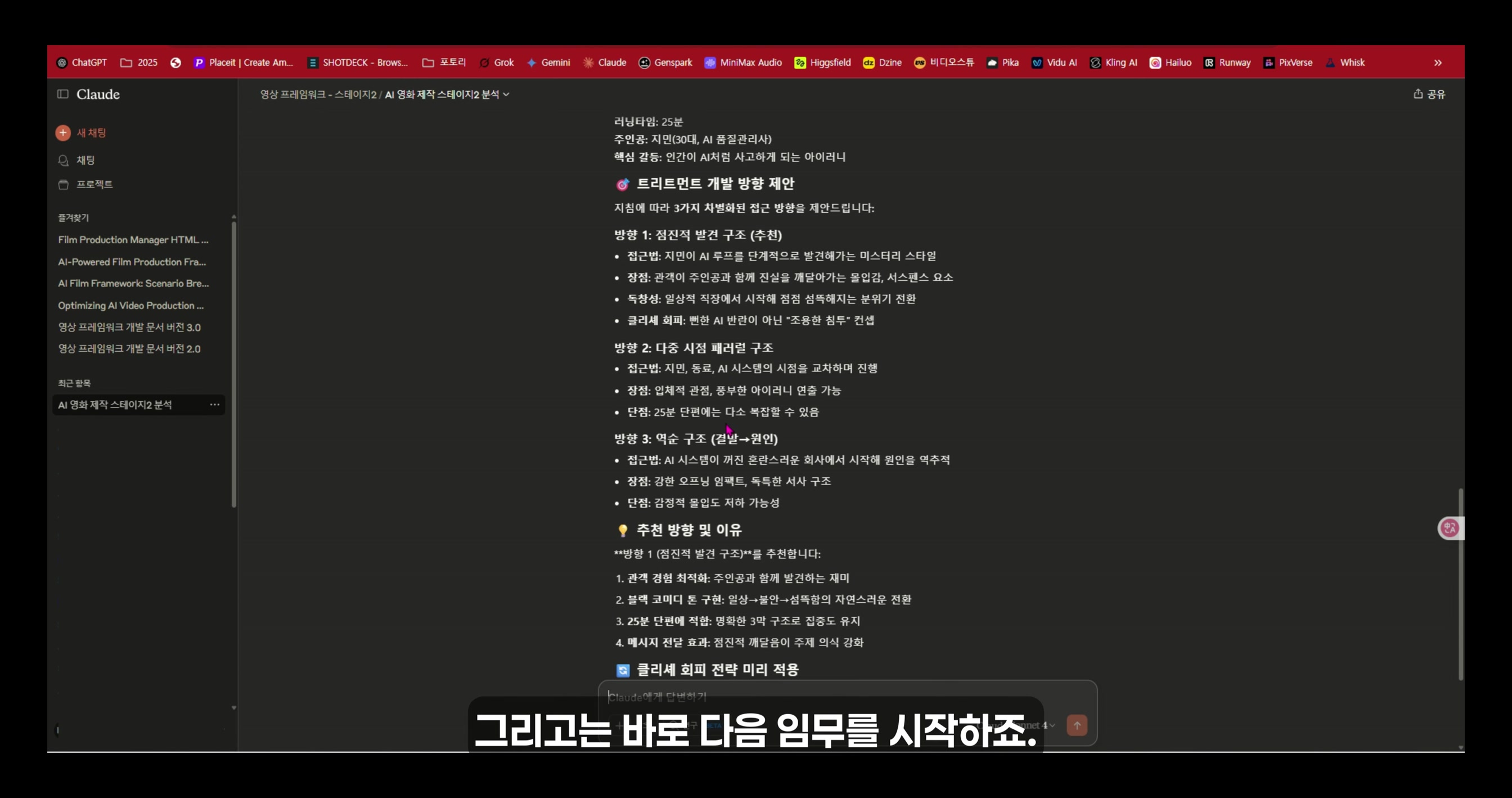Image resolution: width=1512 pixels, height=798 pixels.
Task: Open the ChatGPT bookmark
Action: [x=82, y=63]
